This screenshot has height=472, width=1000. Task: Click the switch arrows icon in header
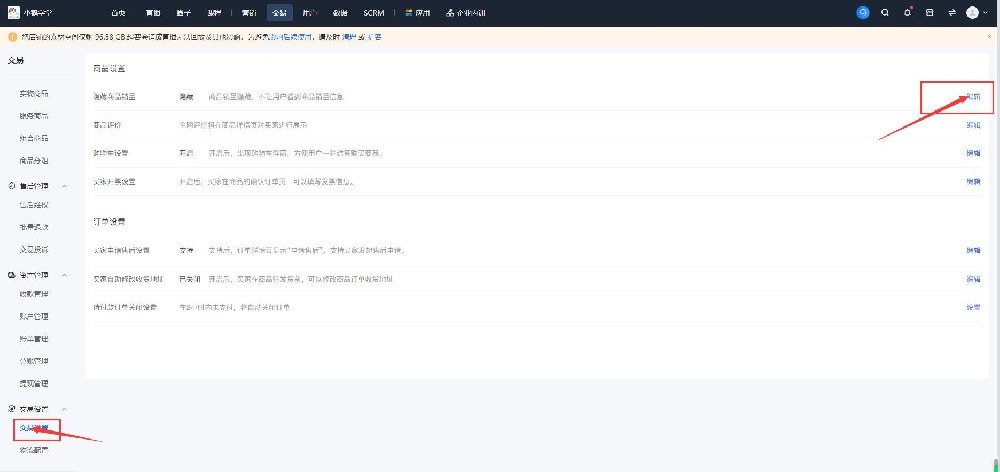(952, 13)
